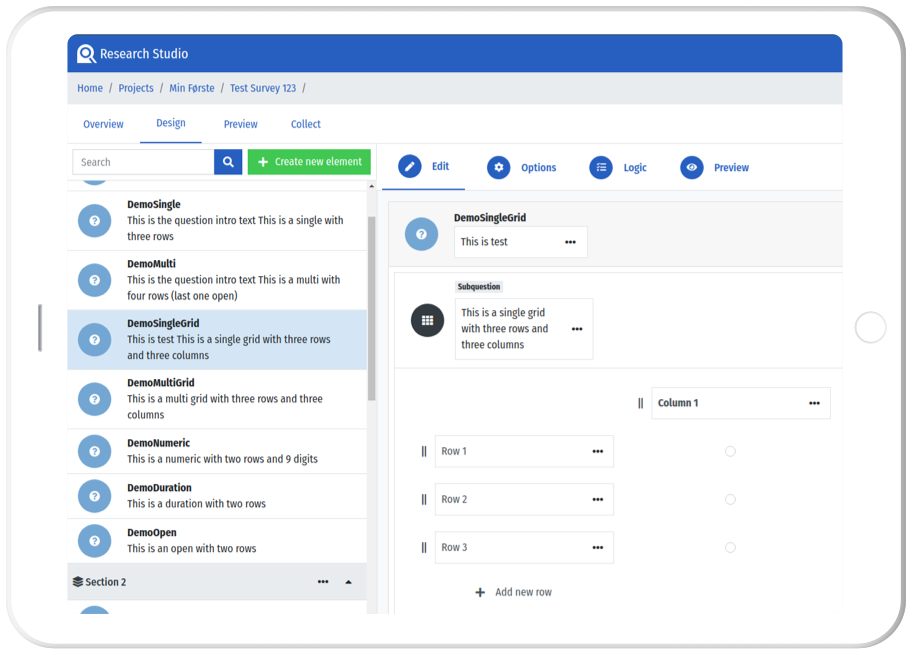Click the Row 3 text field

[524, 547]
